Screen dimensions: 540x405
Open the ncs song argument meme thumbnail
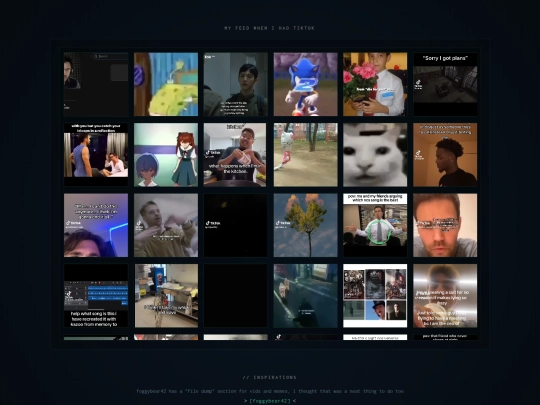(x=375, y=225)
